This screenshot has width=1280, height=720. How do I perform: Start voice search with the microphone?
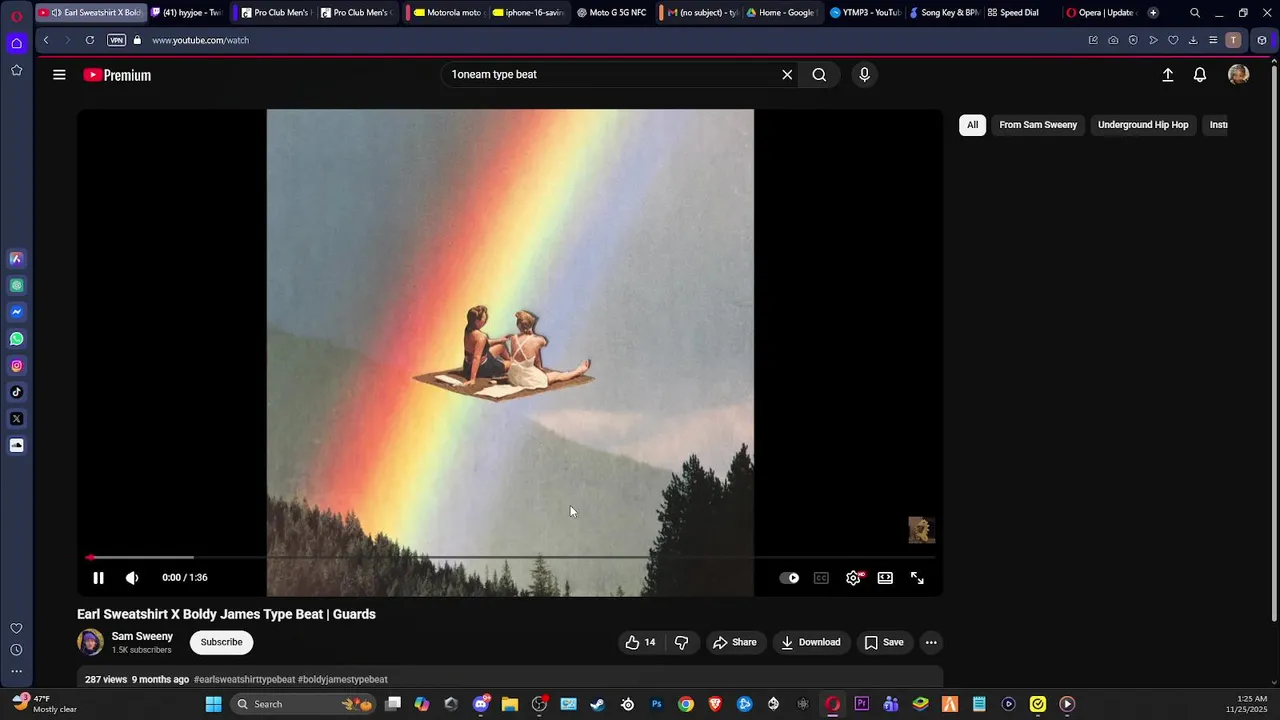(x=865, y=75)
